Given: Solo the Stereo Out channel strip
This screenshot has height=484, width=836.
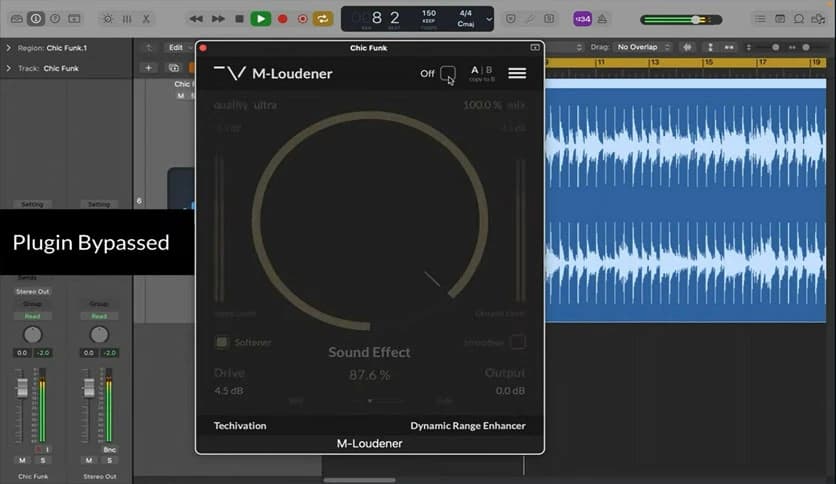Looking at the screenshot, I should click(x=110, y=460).
